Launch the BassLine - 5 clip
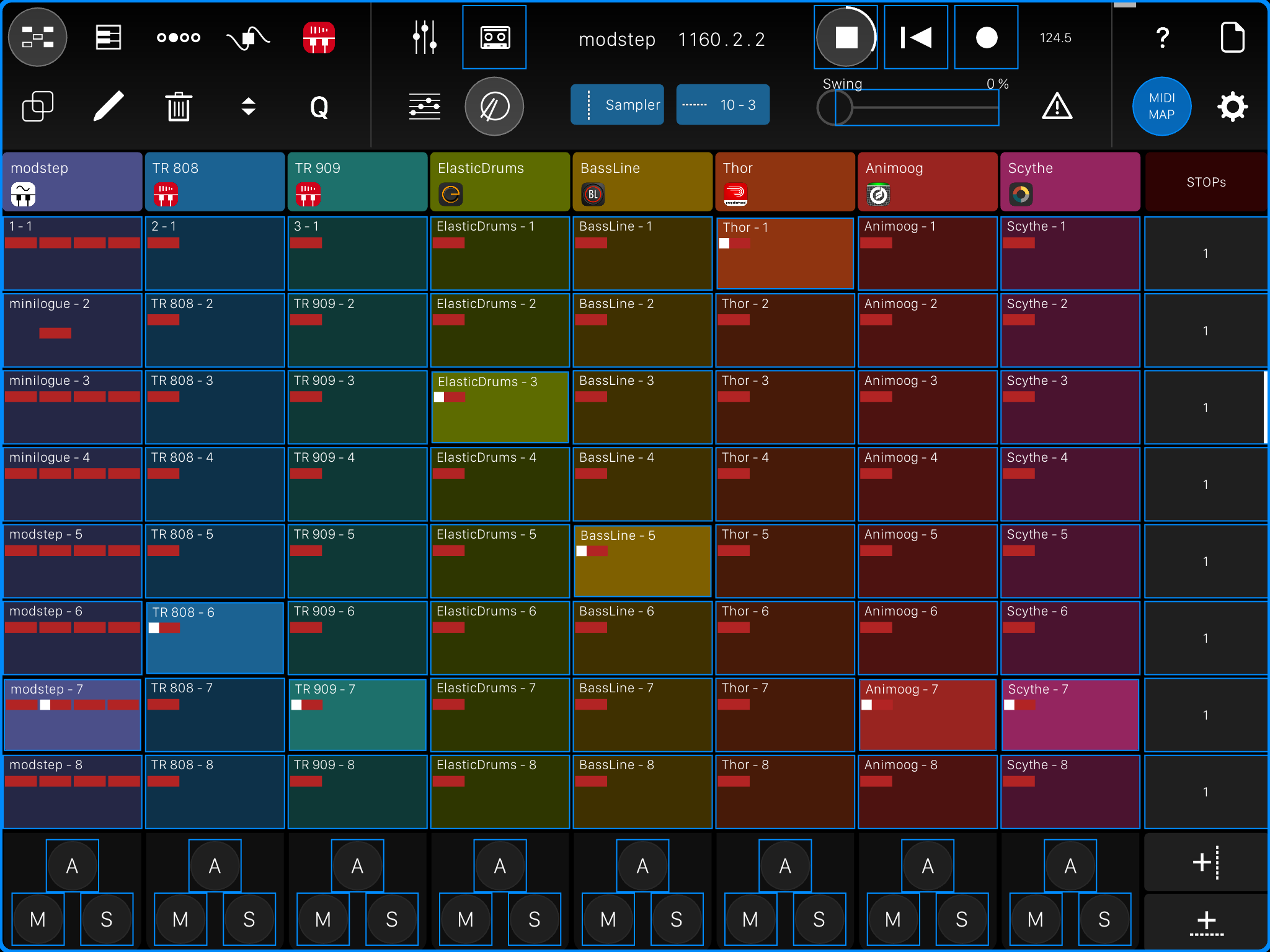1270x952 pixels. pyautogui.click(x=642, y=561)
